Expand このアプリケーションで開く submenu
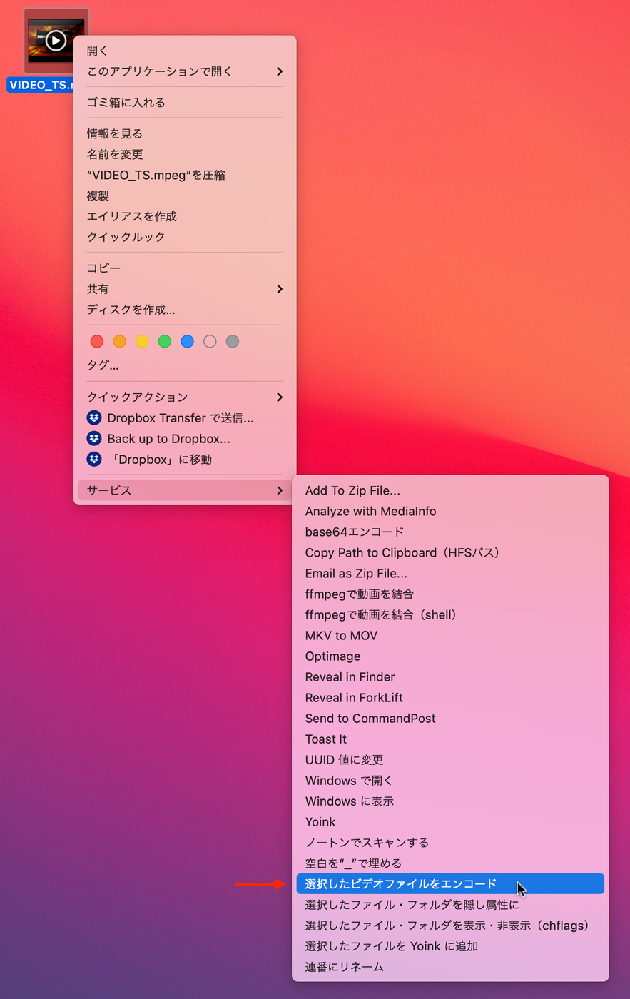 [185, 71]
